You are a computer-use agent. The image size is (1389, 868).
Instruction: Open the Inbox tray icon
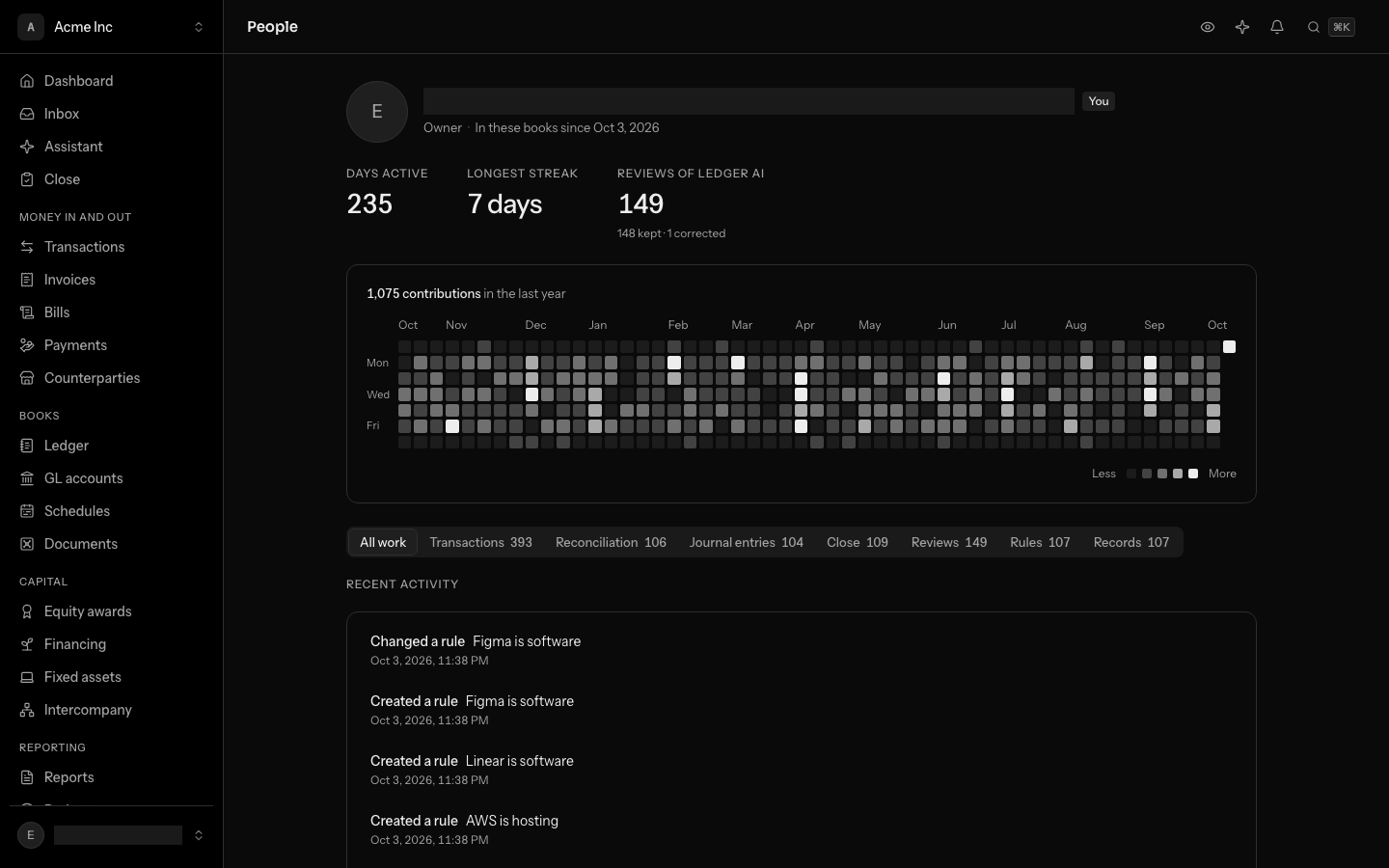click(27, 114)
